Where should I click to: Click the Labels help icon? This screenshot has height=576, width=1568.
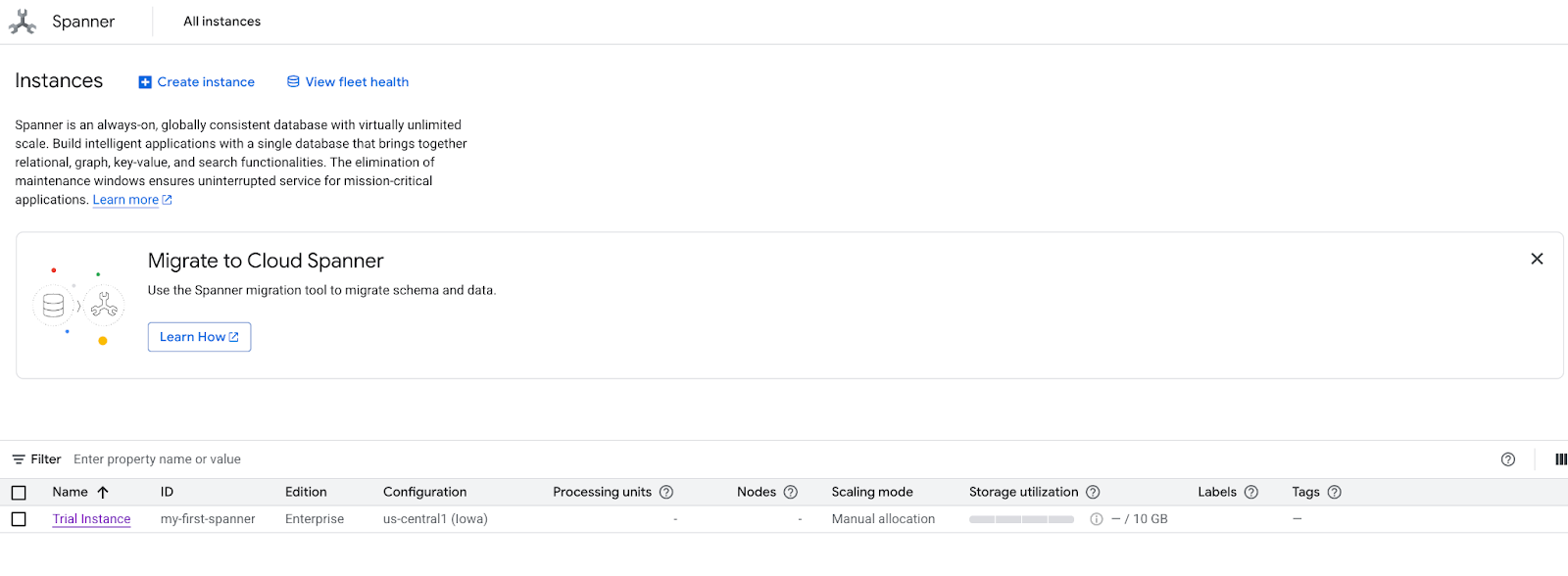1251,492
